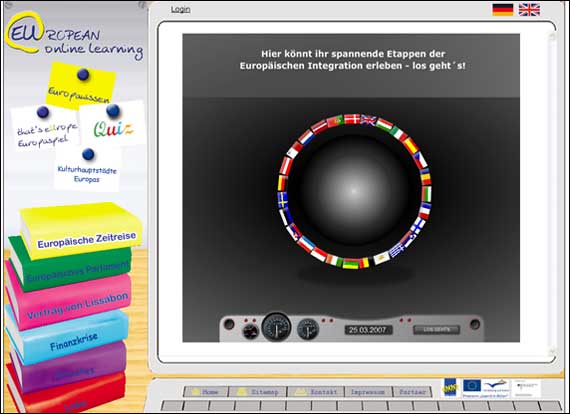Switch the site language to German flag

503,9
